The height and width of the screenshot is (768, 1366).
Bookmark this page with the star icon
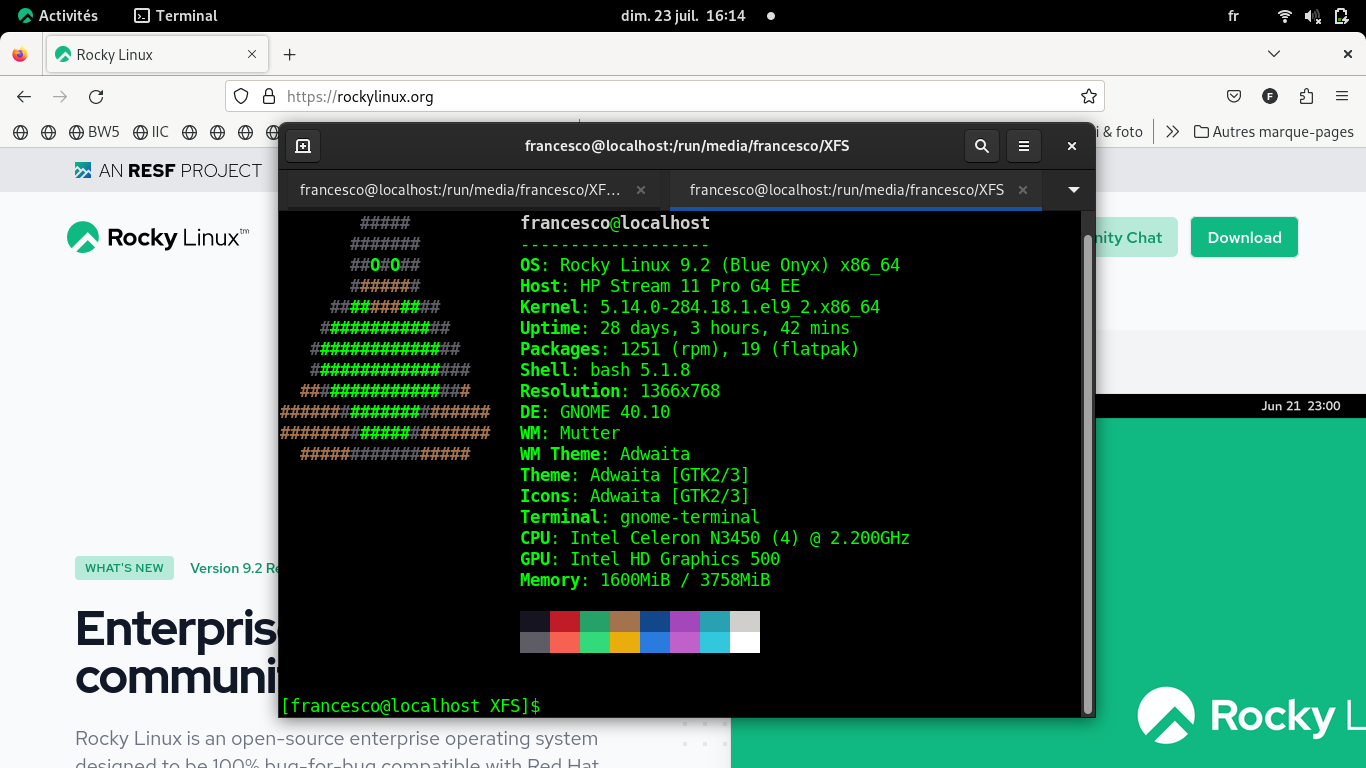[x=1089, y=97]
